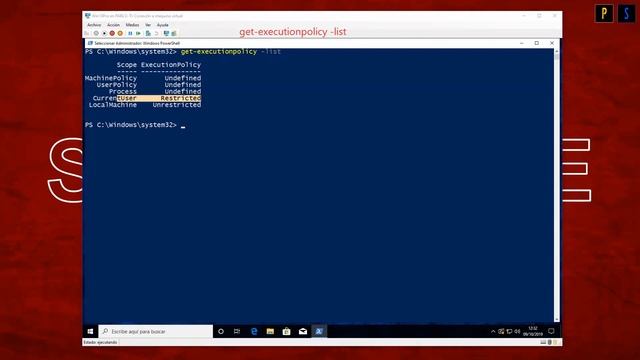Screen dimensions: 640x360
Task: Turn off the VM with black-dot icon
Action: pos(104,33)
